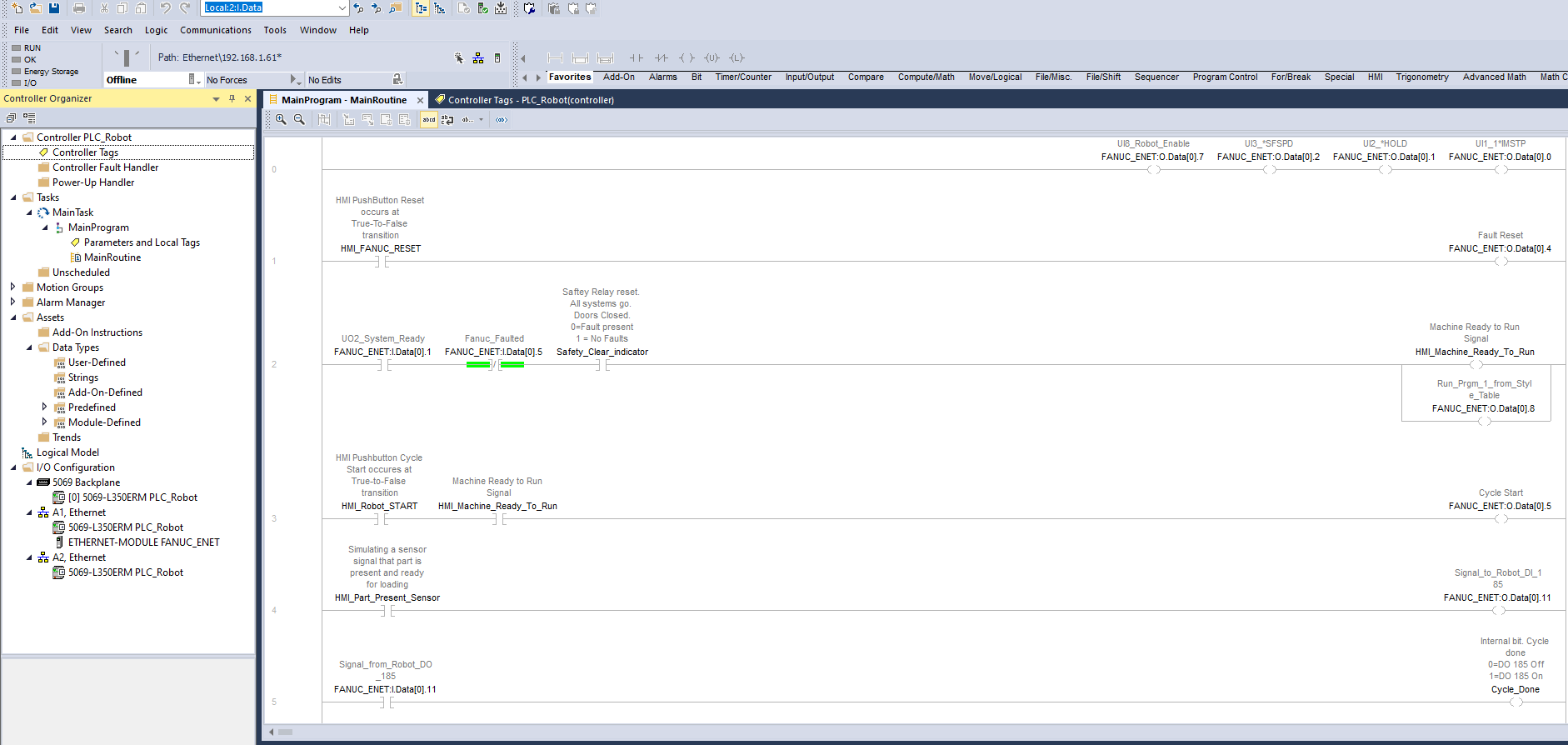The image size is (1568, 745).
Task: Insert an Output Unlatch (U) instruction
Action: [x=712, y=58]
